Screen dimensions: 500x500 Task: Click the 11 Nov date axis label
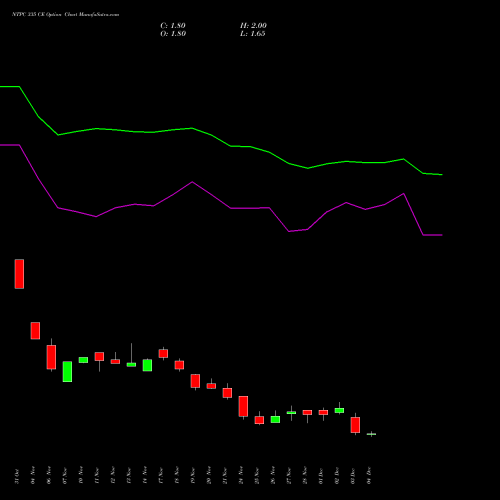point(97,476)
